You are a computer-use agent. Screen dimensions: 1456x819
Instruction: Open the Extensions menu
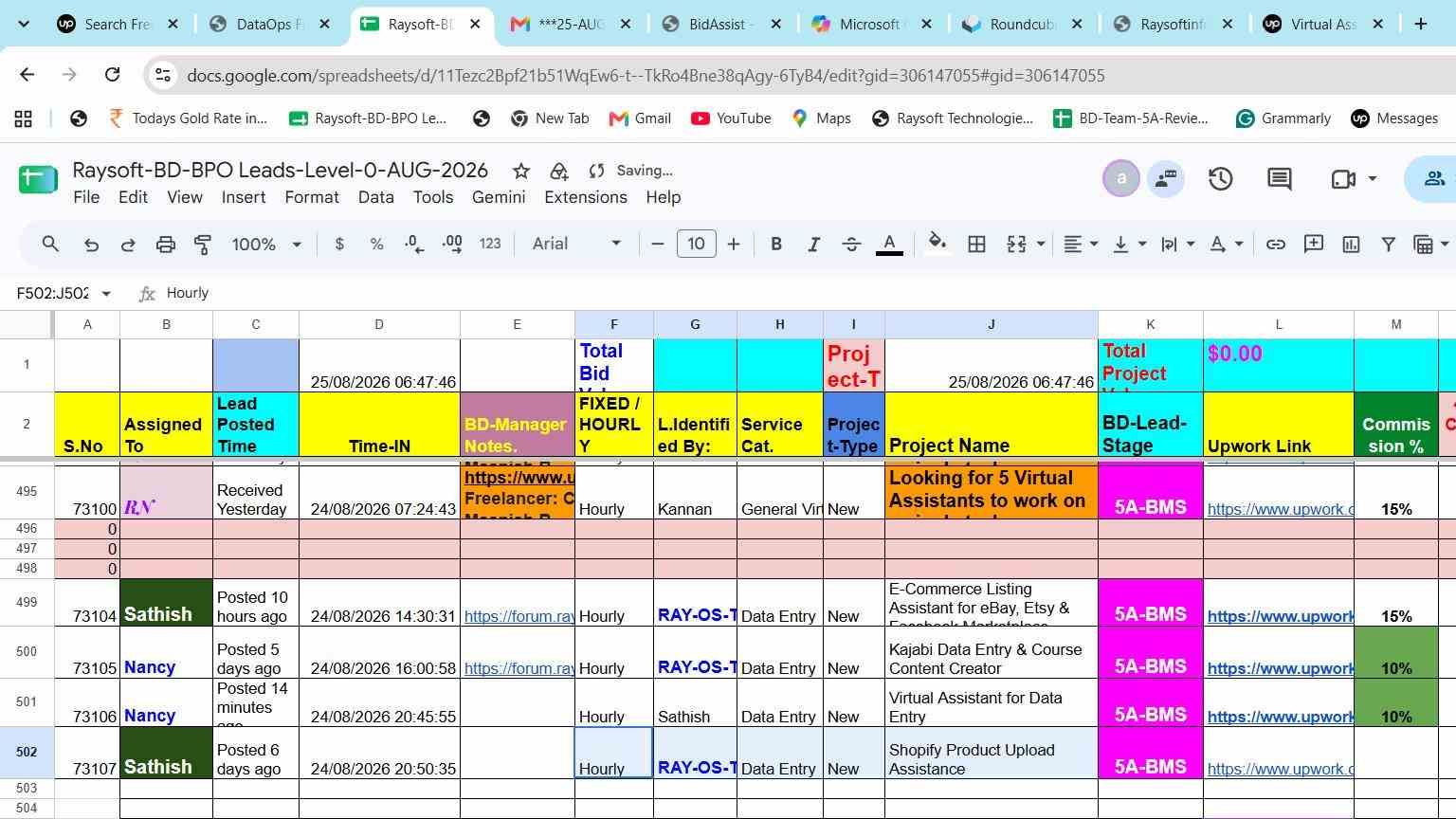[x=586, y=197]
